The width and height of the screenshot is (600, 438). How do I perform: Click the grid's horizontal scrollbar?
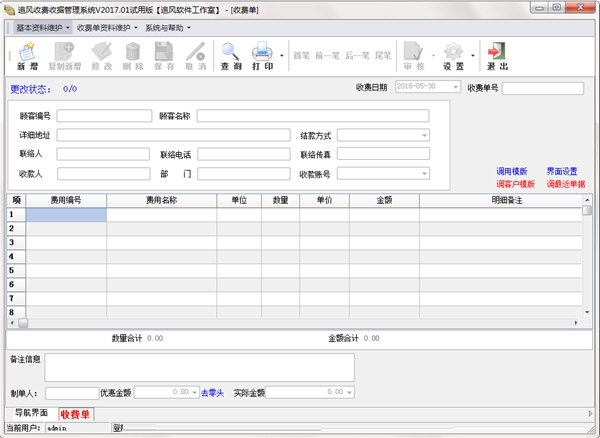pyautogui.click(x=300, y=323)
